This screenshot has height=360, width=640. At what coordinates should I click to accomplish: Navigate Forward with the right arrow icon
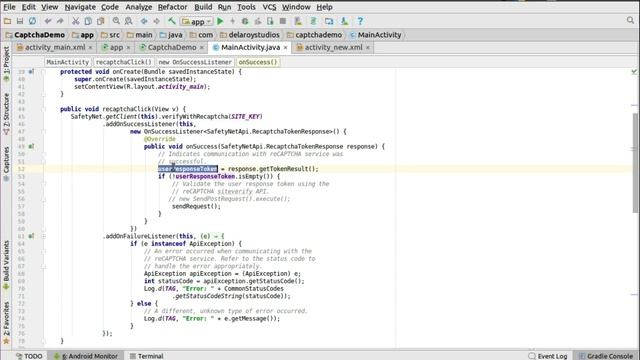[156, 21]
